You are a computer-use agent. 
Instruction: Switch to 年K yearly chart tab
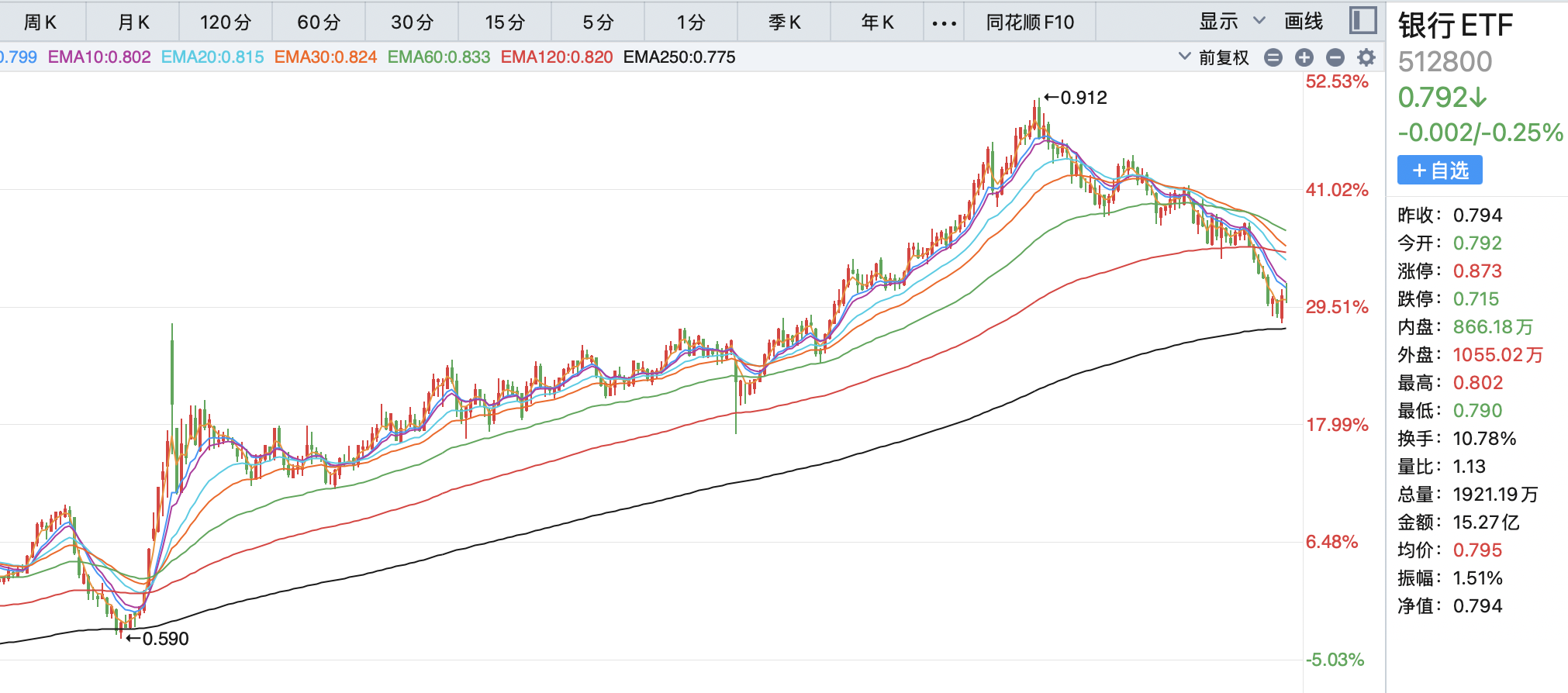pyautogui.click(x=877, y=22)
